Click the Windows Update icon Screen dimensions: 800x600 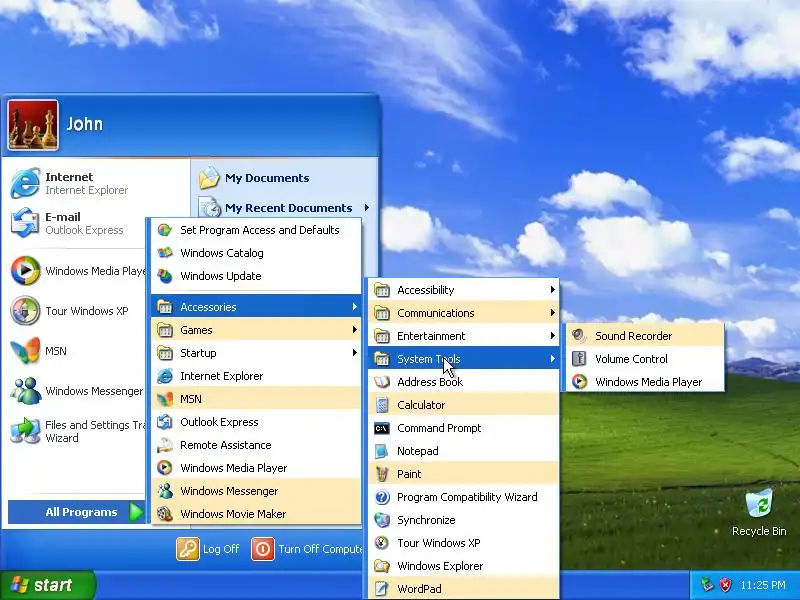164,276
